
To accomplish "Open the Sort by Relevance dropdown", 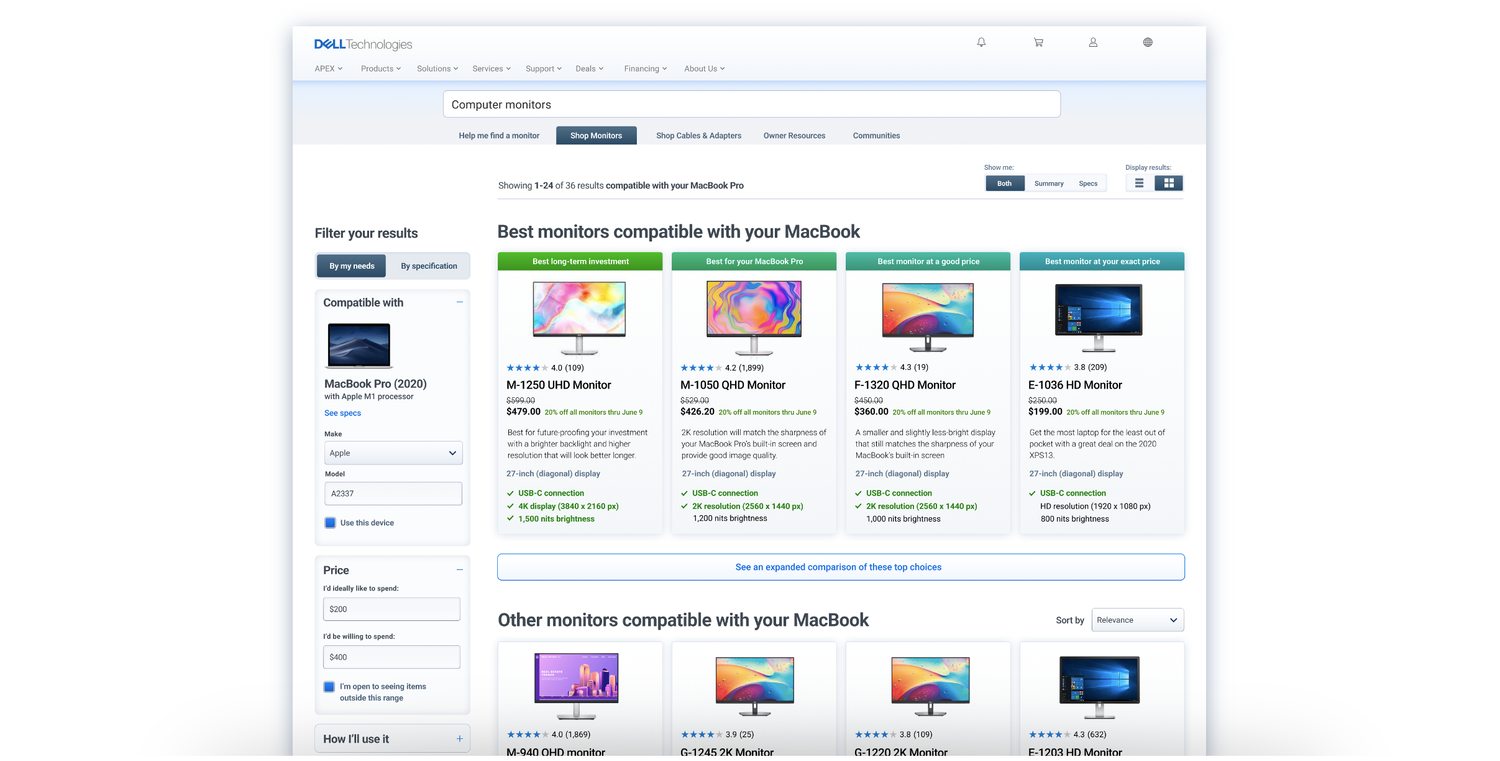I will pos(1138,620).
